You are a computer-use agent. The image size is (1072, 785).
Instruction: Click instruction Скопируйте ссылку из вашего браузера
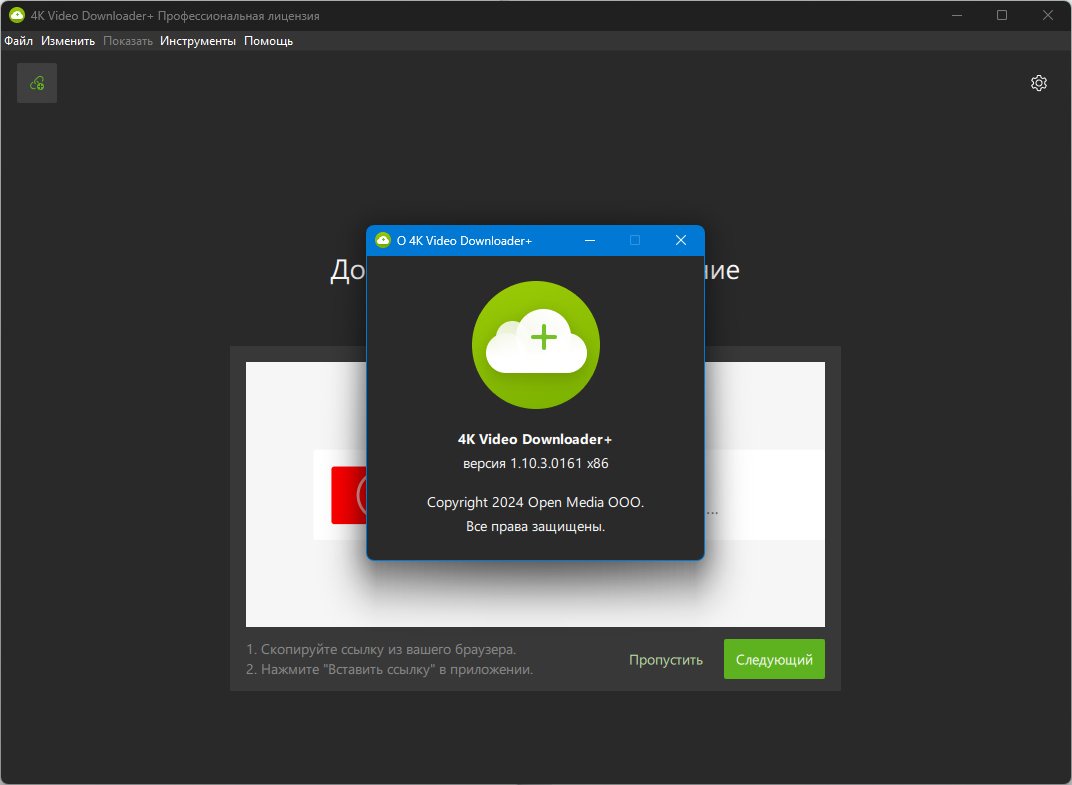point(381,650)
